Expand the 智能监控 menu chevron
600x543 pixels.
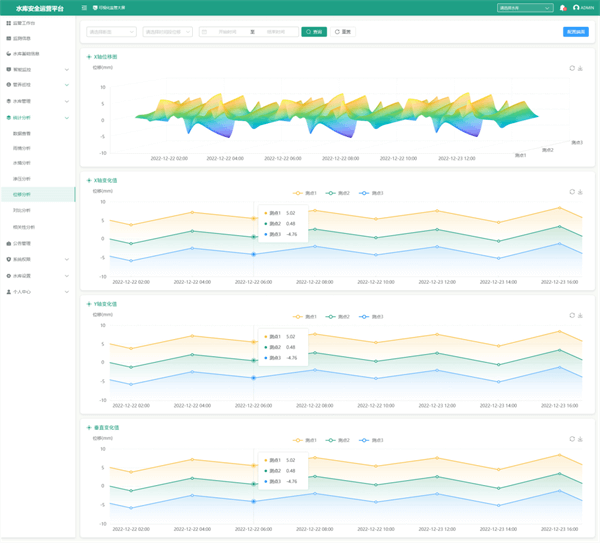[67, 70]
